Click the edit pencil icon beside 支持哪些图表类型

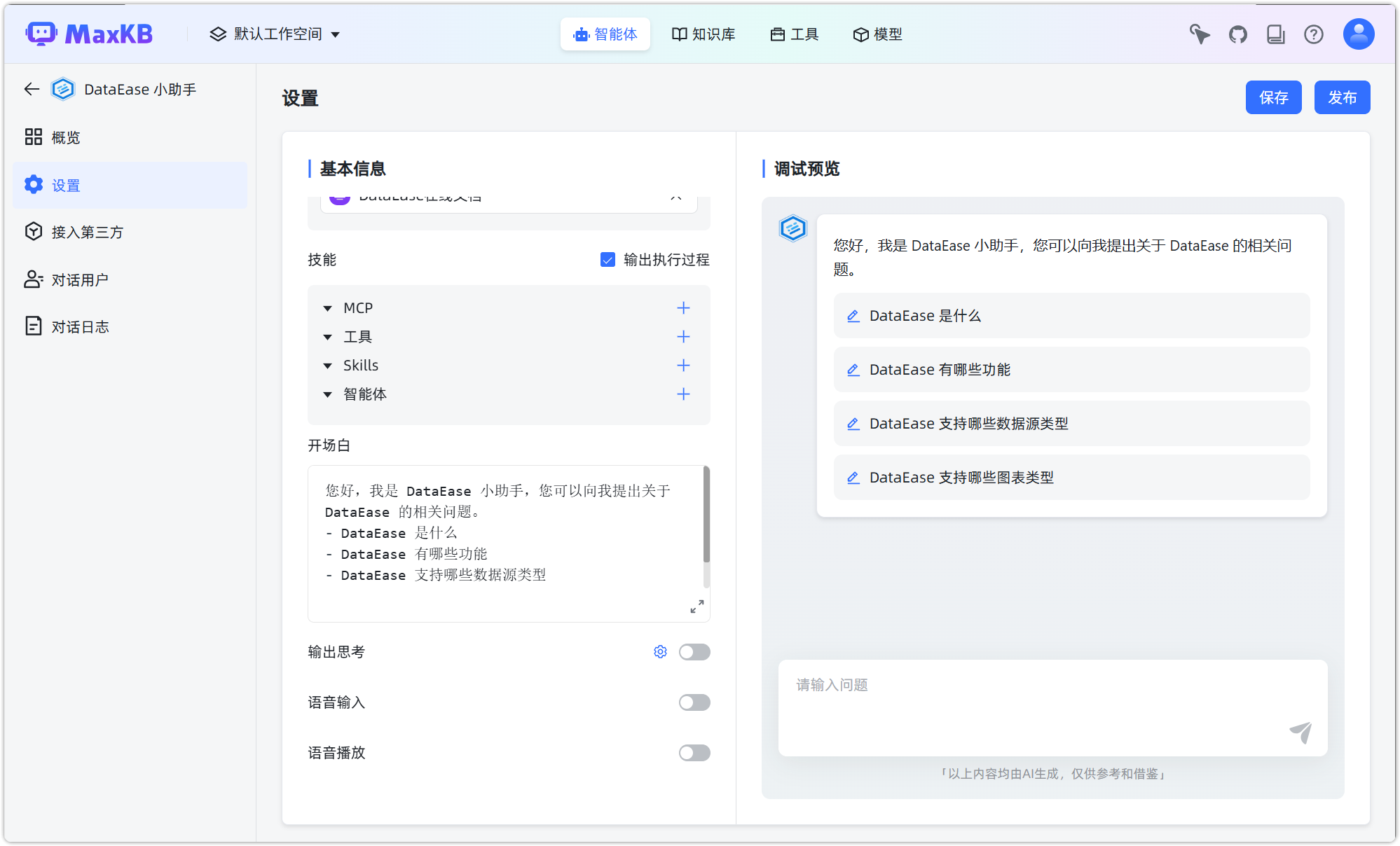coord(853,478)
